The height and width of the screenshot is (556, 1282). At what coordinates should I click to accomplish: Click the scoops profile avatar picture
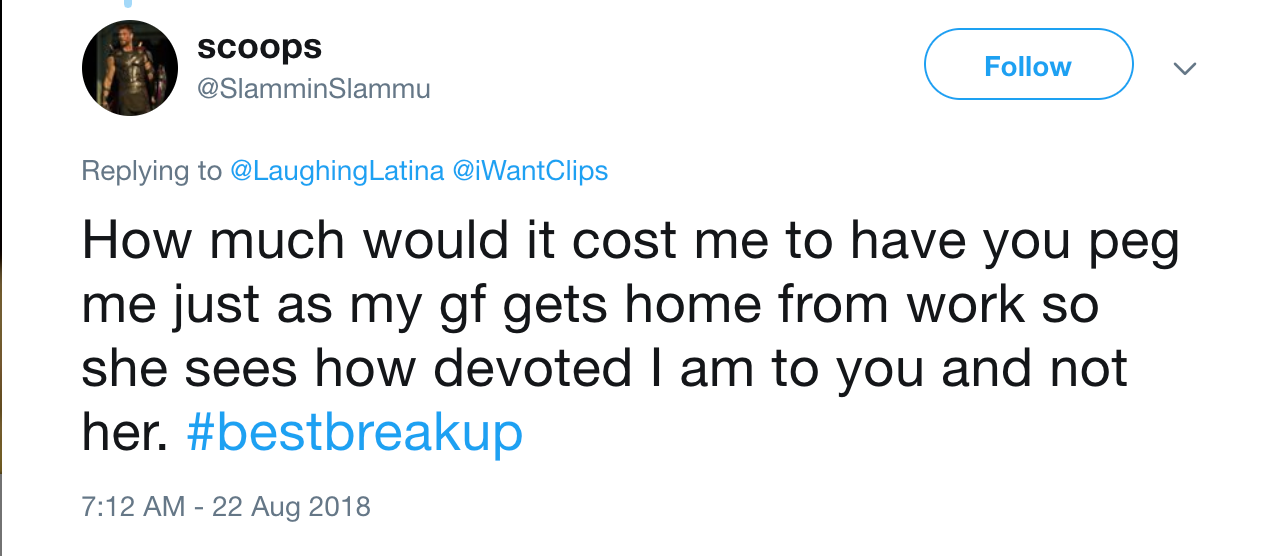tap(129, 68)
